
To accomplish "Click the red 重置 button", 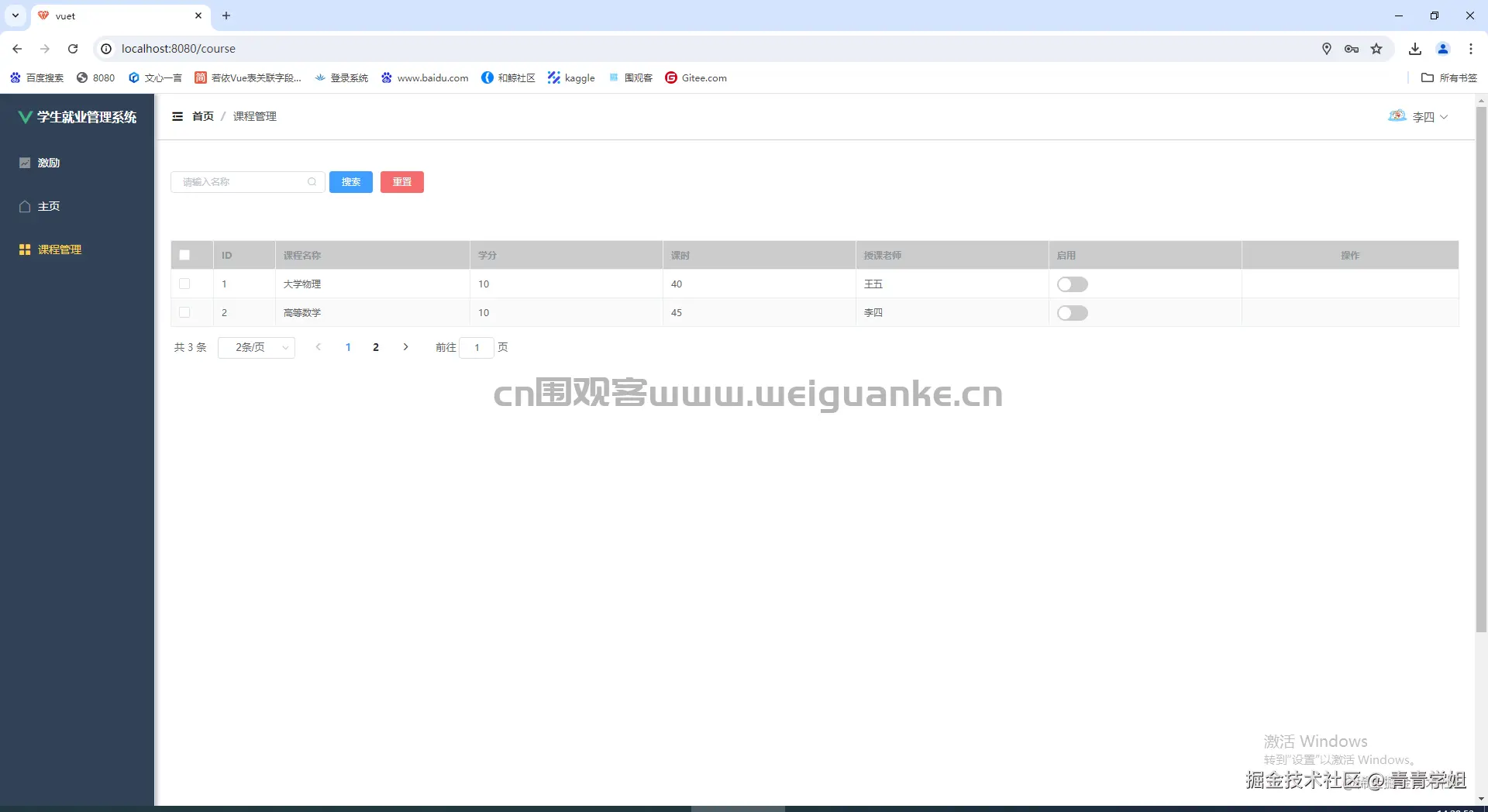I will [402, 182].
